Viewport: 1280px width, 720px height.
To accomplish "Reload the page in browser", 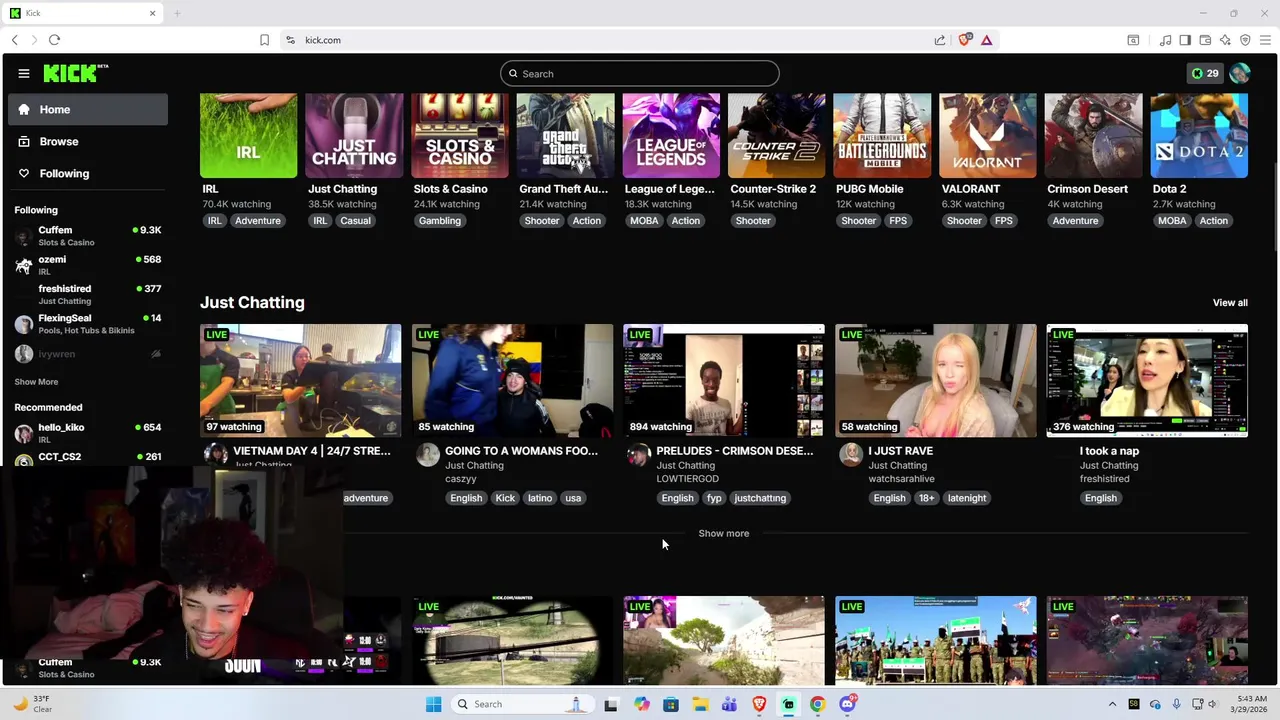I will pyautogui.click(x=54, y=40).
